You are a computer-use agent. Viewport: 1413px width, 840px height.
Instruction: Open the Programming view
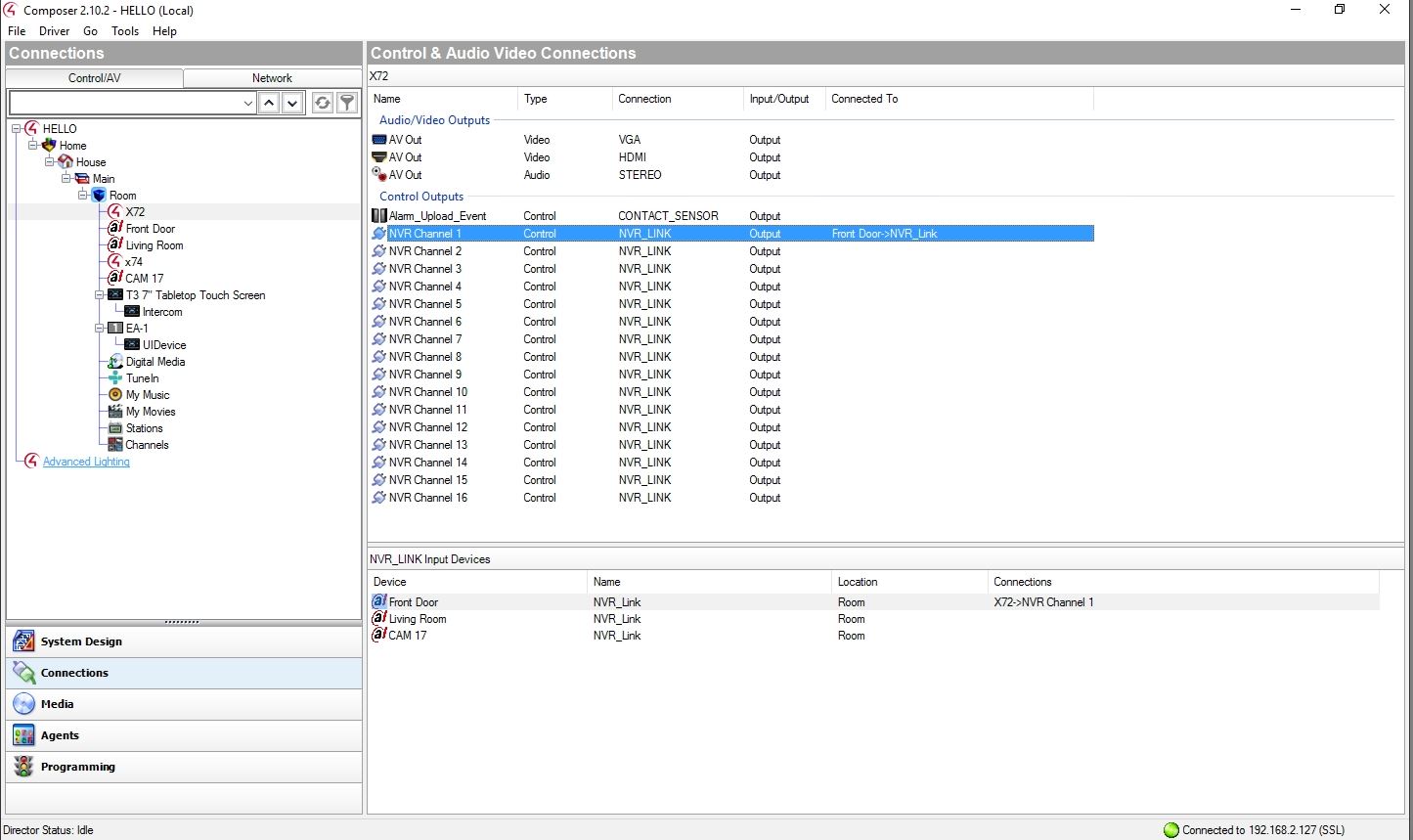(77, 767)
